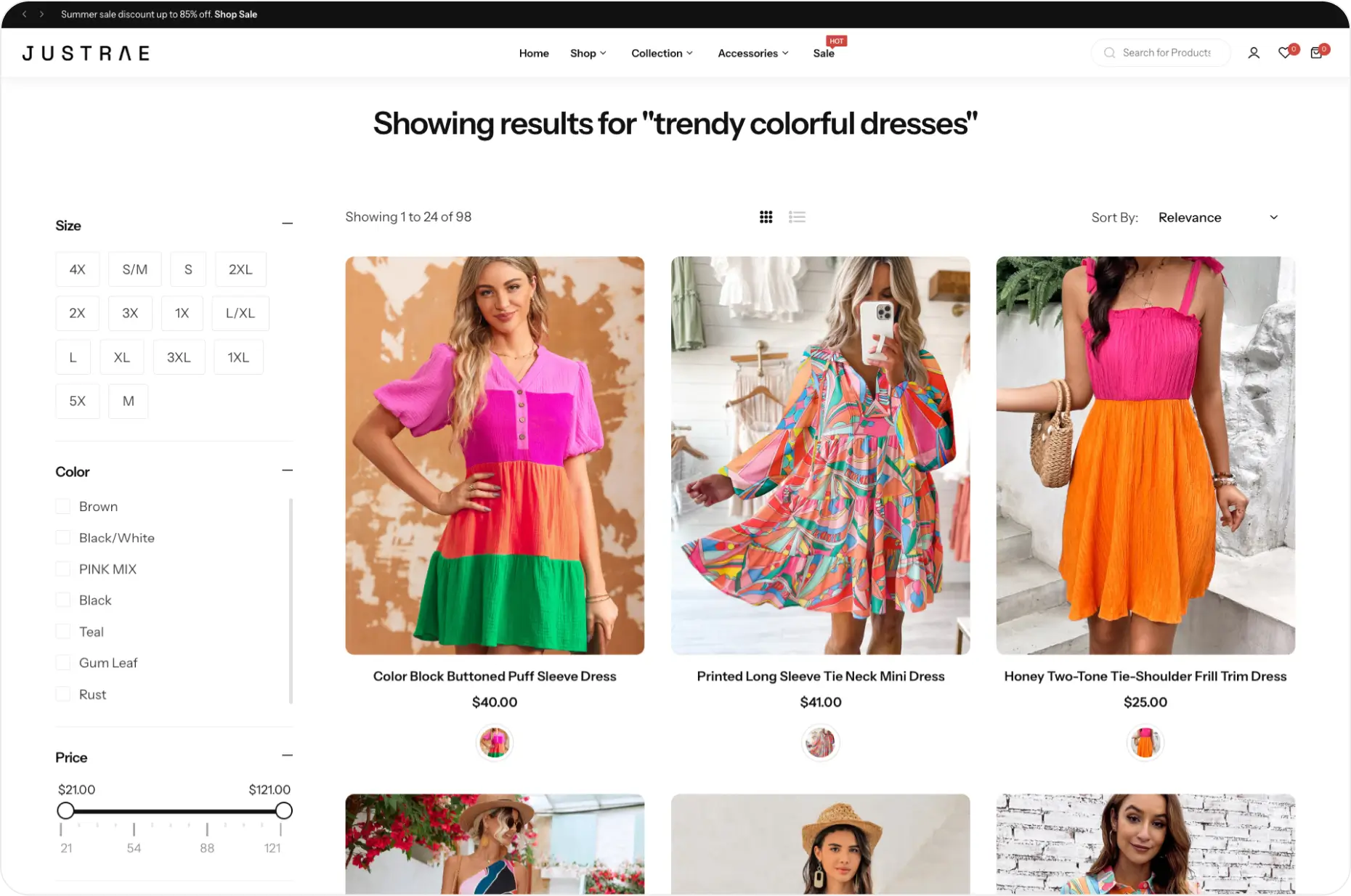Switch to list view layout
Screen dimensions: 1351x896
pos(797,217)
